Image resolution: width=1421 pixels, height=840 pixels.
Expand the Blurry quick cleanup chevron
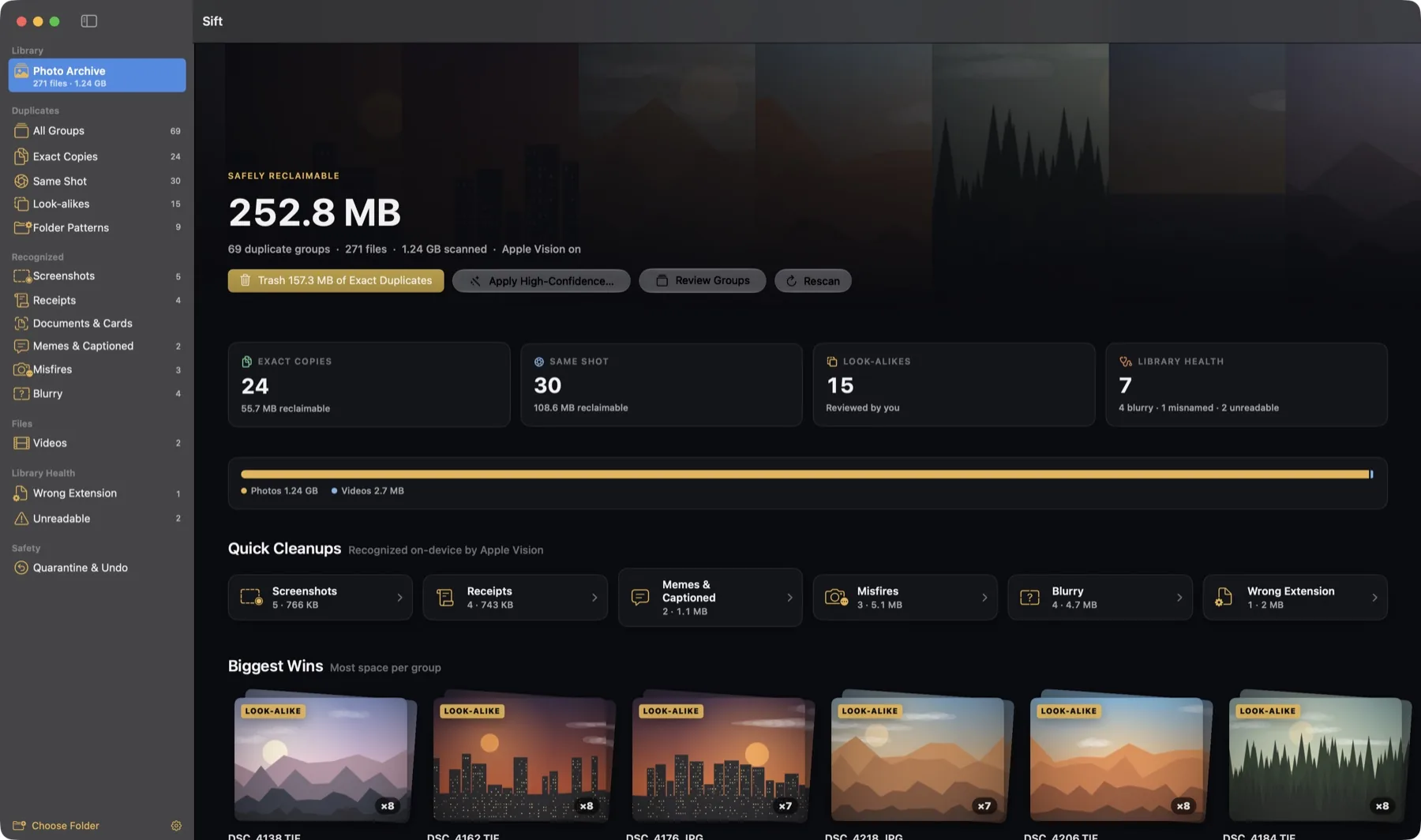(1179, 598)
